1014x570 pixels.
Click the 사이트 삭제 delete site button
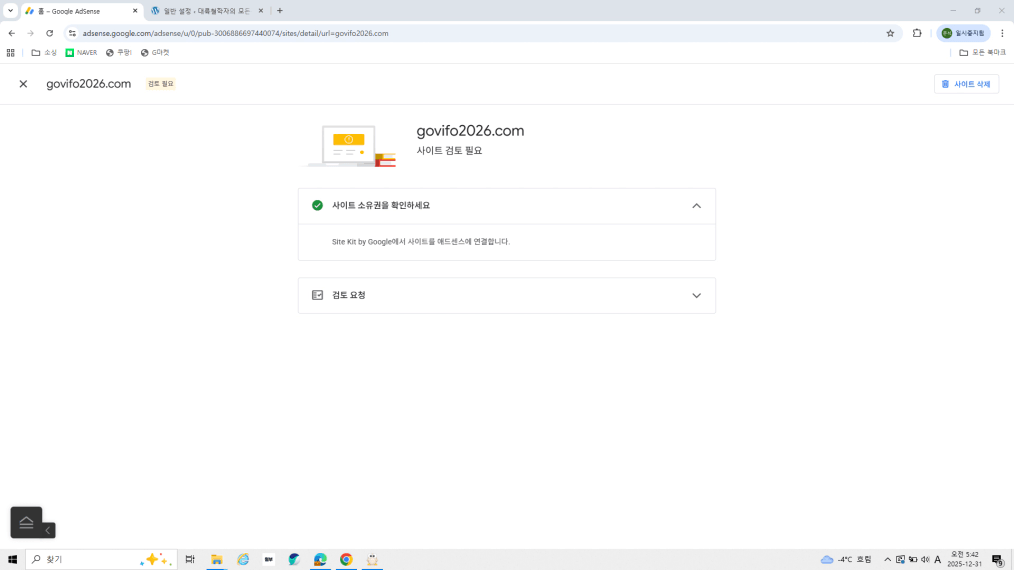(x=966, y=84)
